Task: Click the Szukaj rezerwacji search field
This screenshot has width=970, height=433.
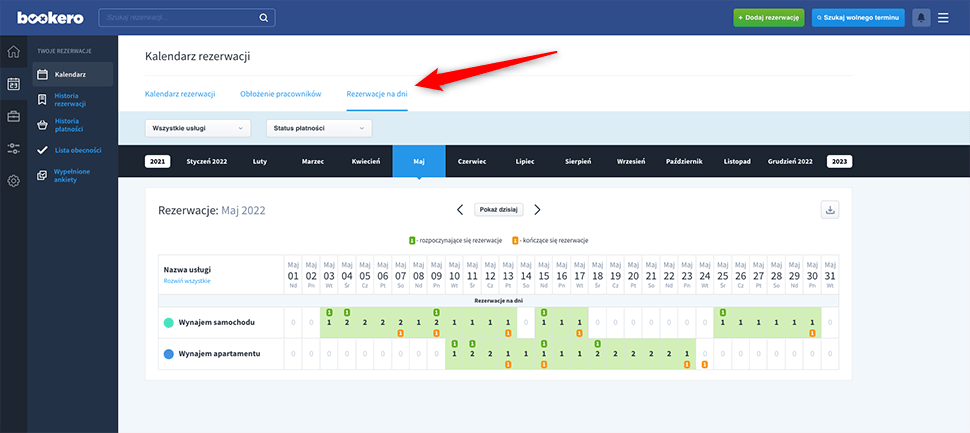Action: [x=180, y=18]
